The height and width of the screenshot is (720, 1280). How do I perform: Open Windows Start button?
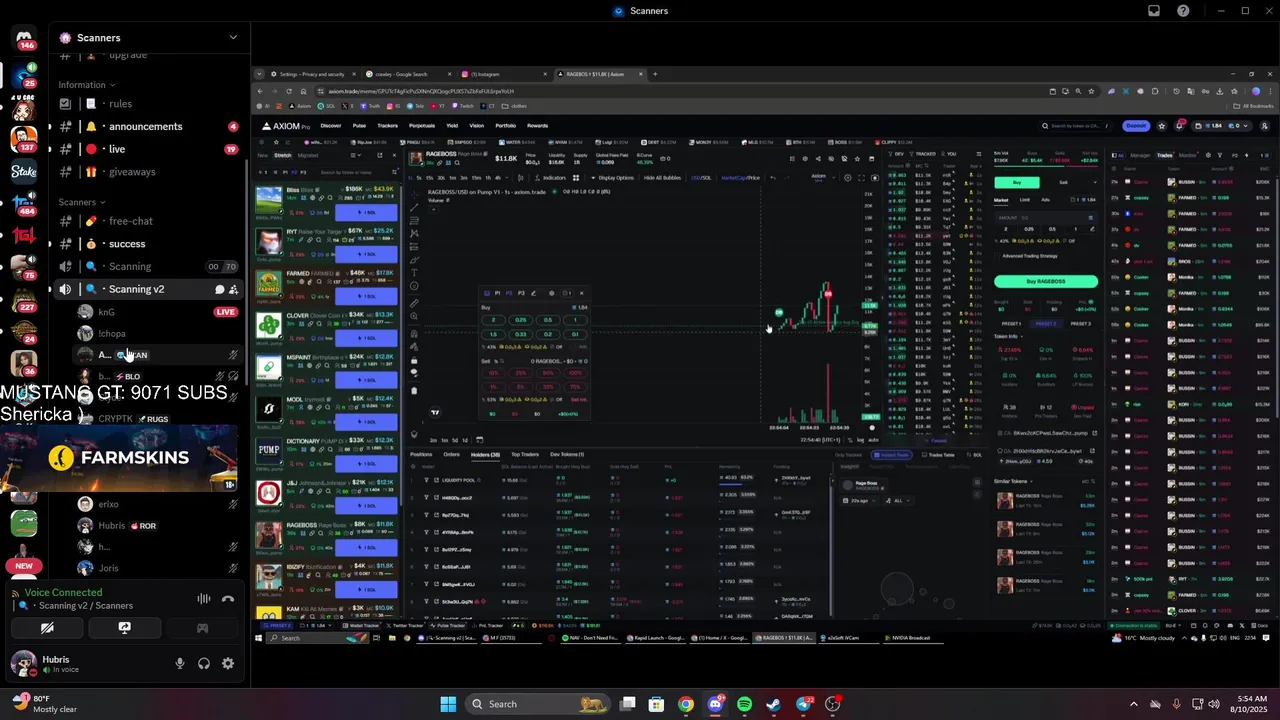(448, 704)
